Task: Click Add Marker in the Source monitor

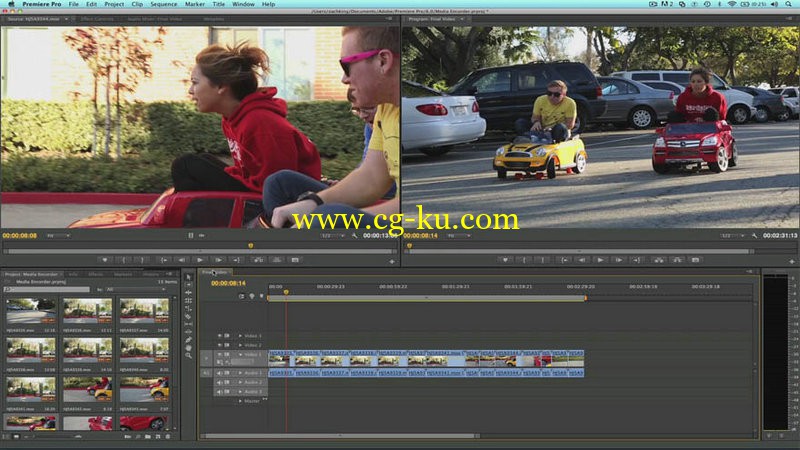Action: point(105,260)
